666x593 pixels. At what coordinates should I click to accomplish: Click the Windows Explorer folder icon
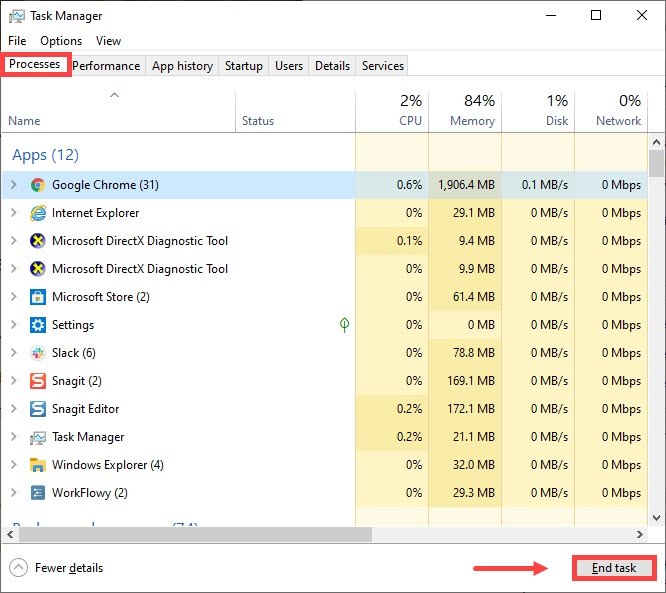[x=38, y=465]
